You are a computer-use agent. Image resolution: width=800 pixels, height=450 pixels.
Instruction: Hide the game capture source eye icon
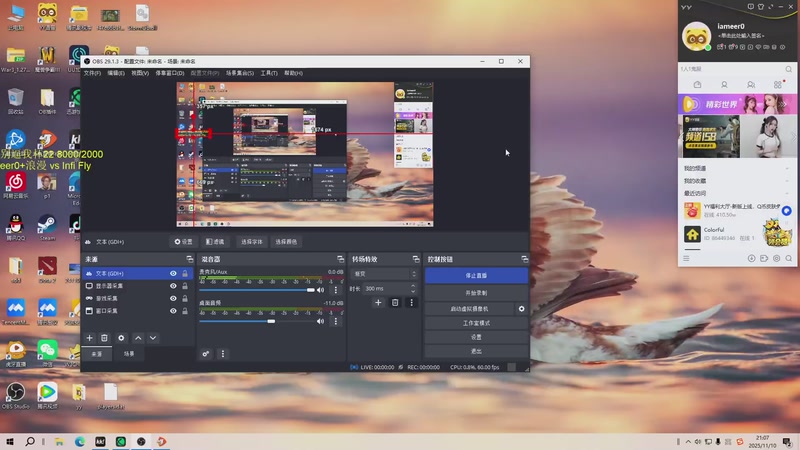[x=173, y=298]
